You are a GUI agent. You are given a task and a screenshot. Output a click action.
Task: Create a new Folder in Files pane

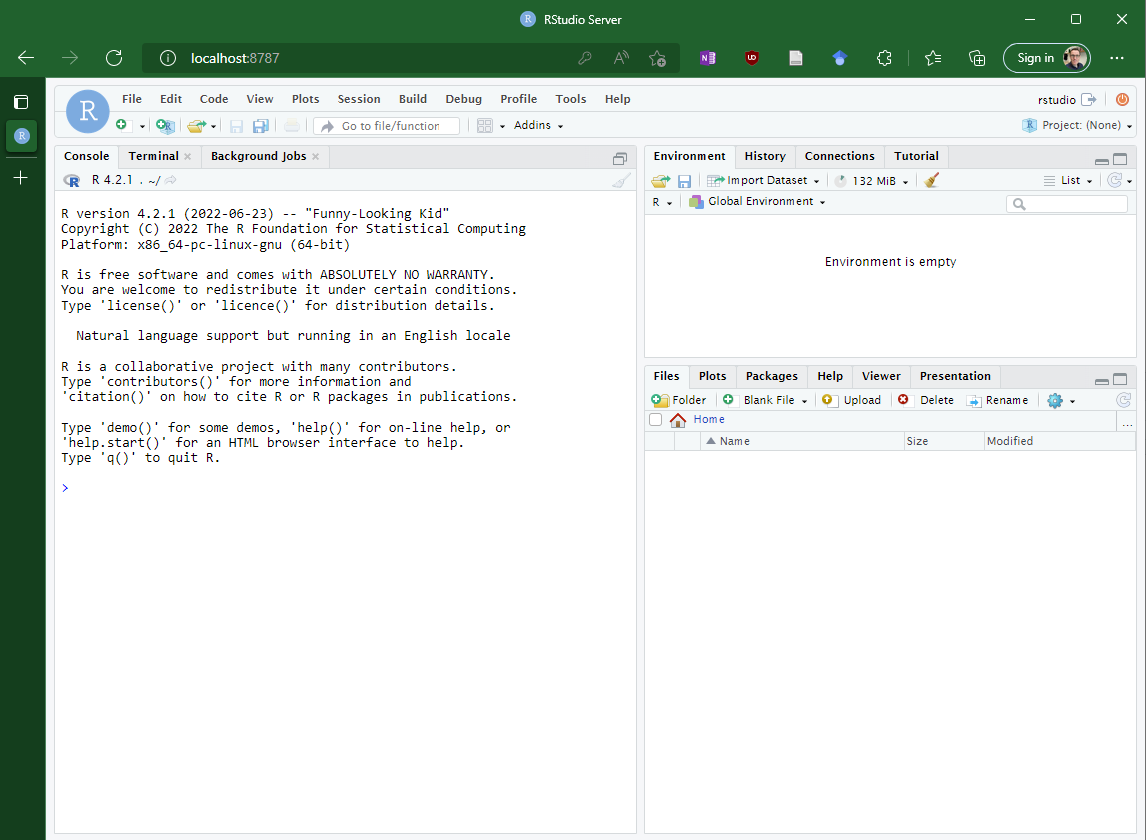(679, 400)
